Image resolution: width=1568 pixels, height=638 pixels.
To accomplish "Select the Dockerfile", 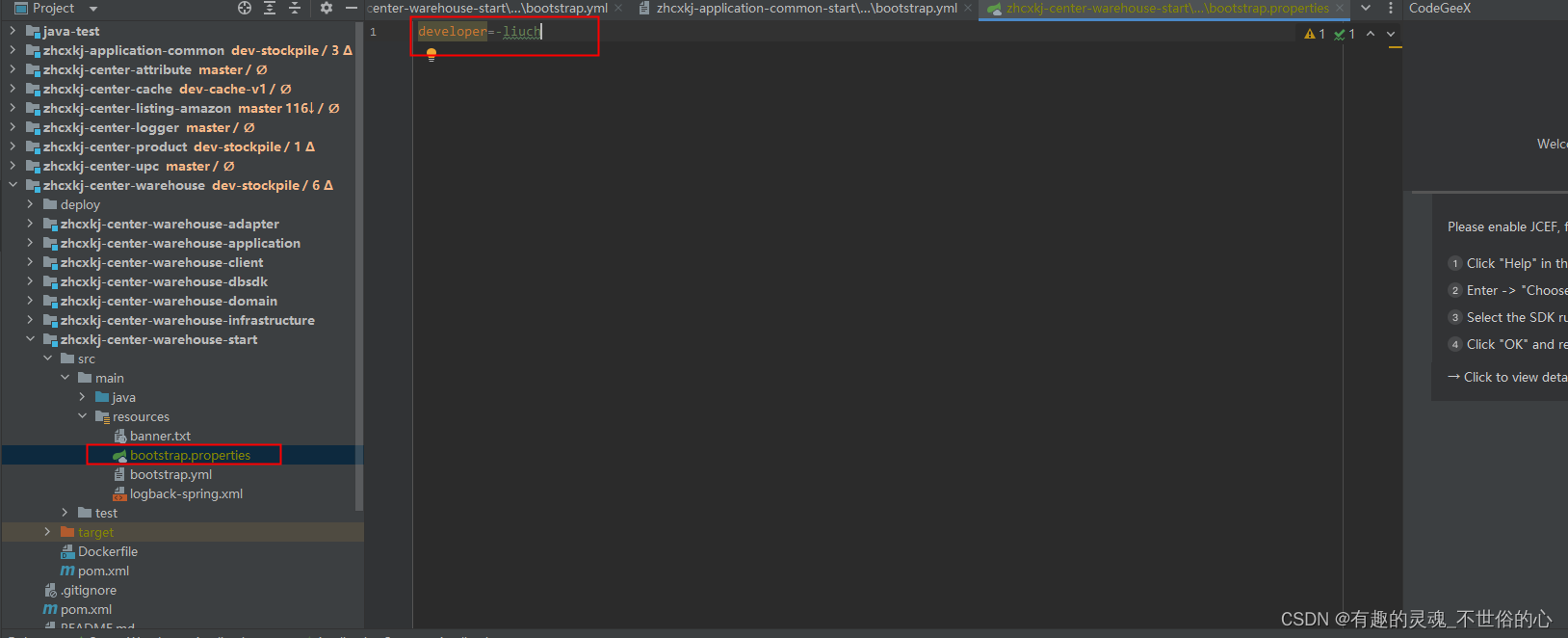I will (x=108, y=551).
